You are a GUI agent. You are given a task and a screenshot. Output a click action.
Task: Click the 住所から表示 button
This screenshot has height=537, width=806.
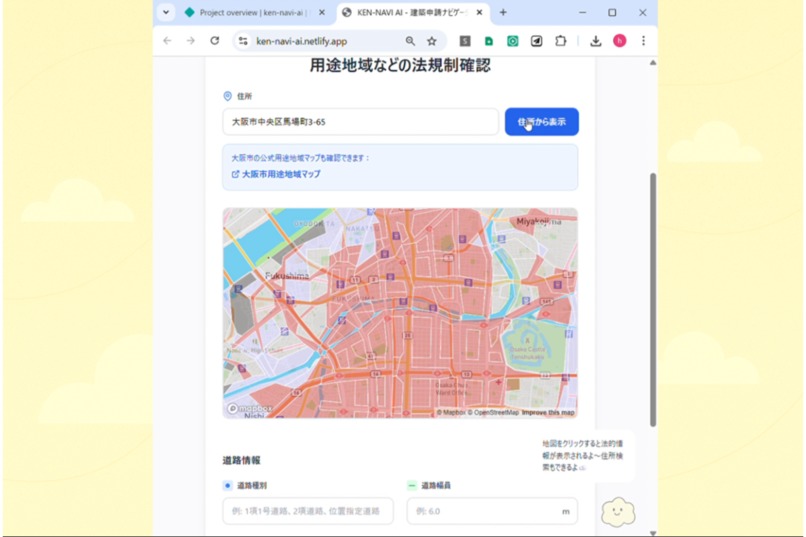pos(542,122)
